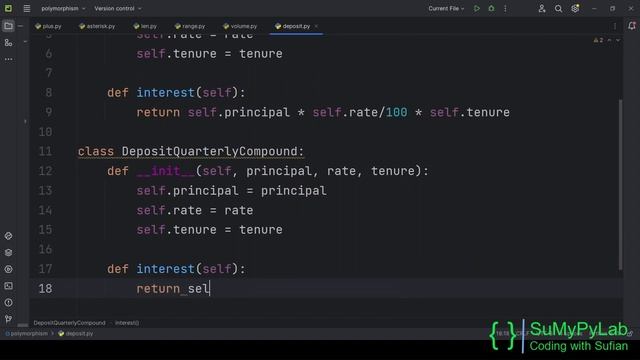Expand the polymorphism project dropdown
Viewport: 640px width, 360px height.
[63, 9]
